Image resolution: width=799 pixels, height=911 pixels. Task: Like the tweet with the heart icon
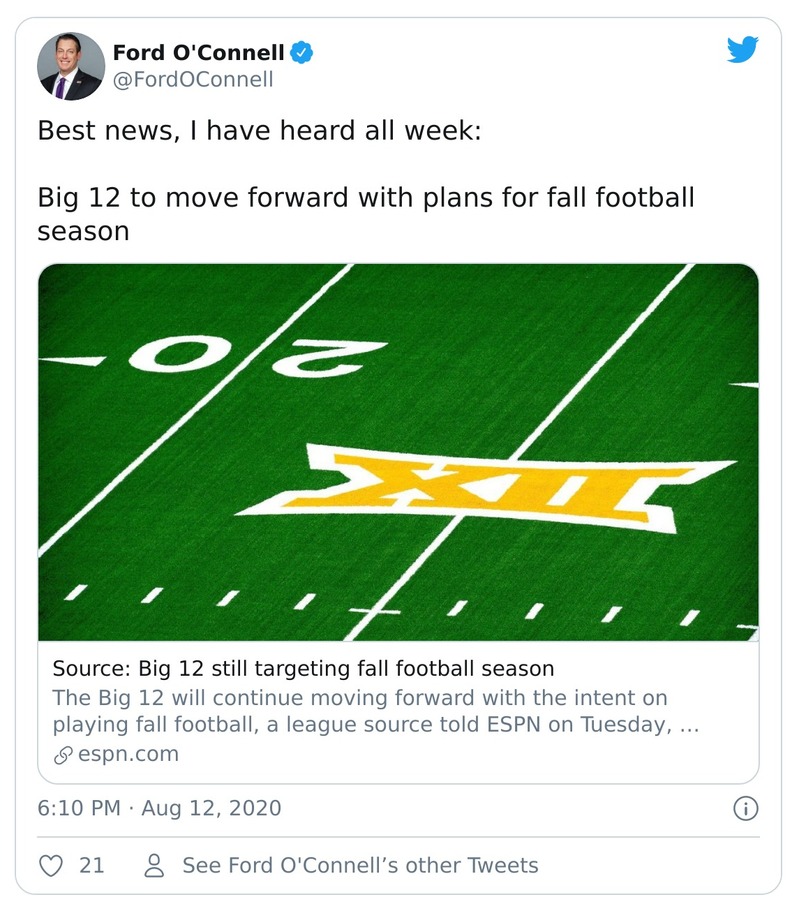pyautogui.click(x=51, y=865)
